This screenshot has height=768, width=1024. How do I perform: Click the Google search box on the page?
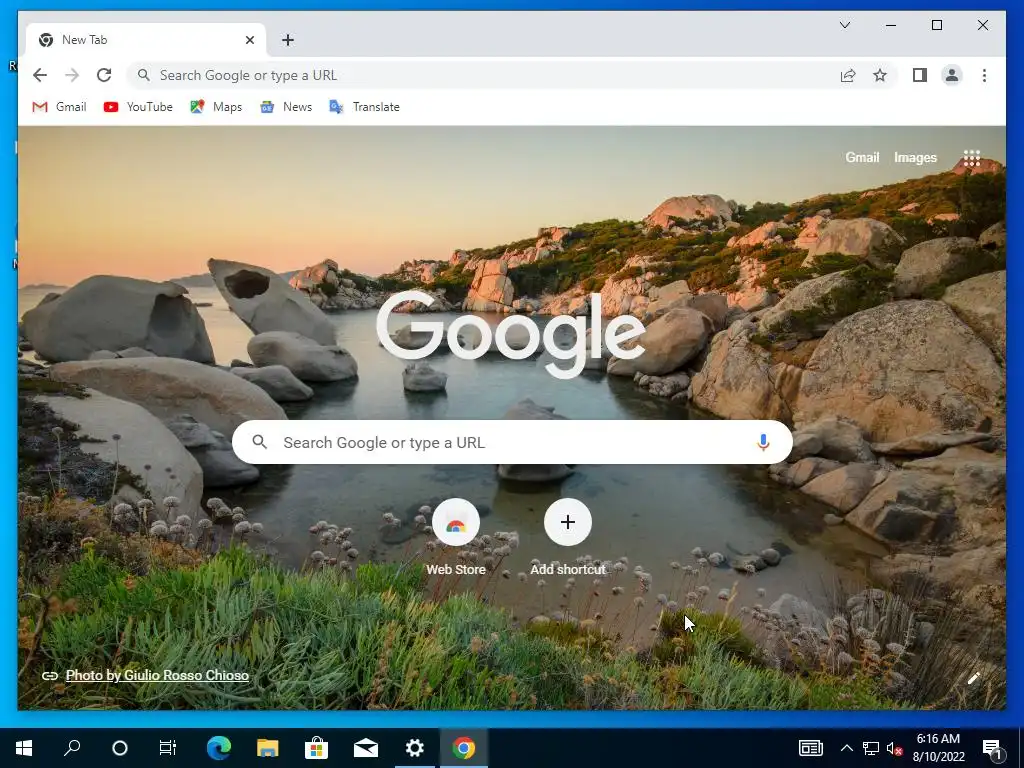(x=512, y=442)
